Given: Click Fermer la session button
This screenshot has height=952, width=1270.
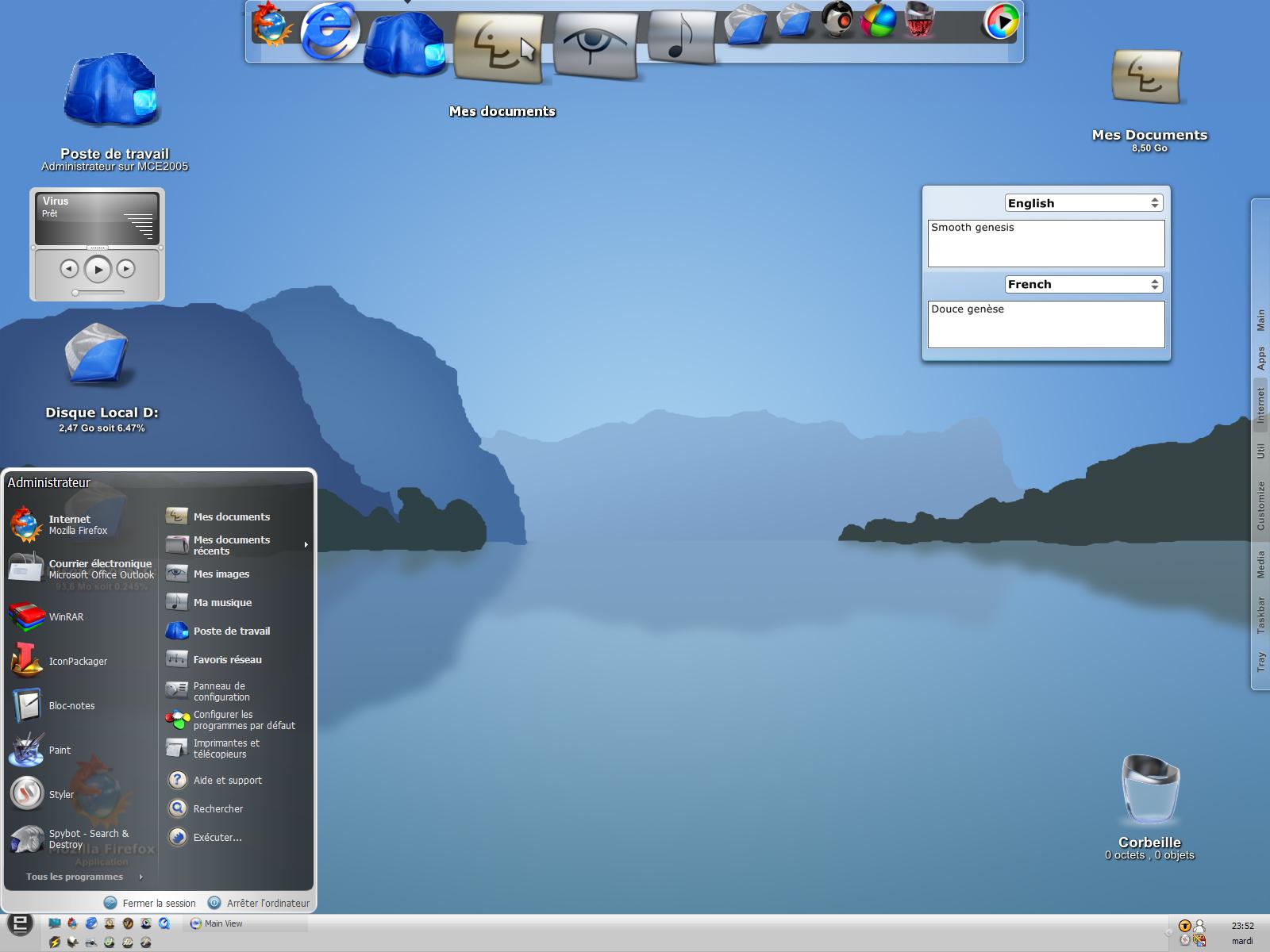Looking at the screenshot, I should tap(150, 903).
